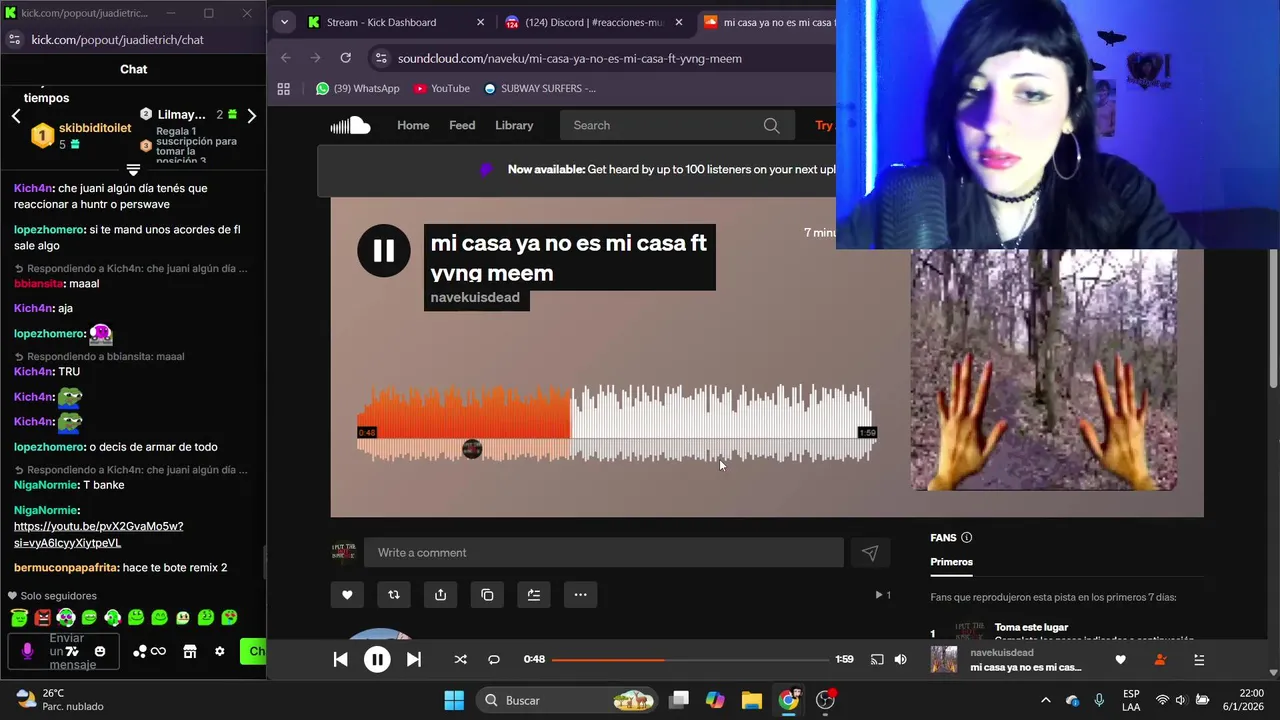Close the Stream - Kick Dashboard tab

click(480, 22)
